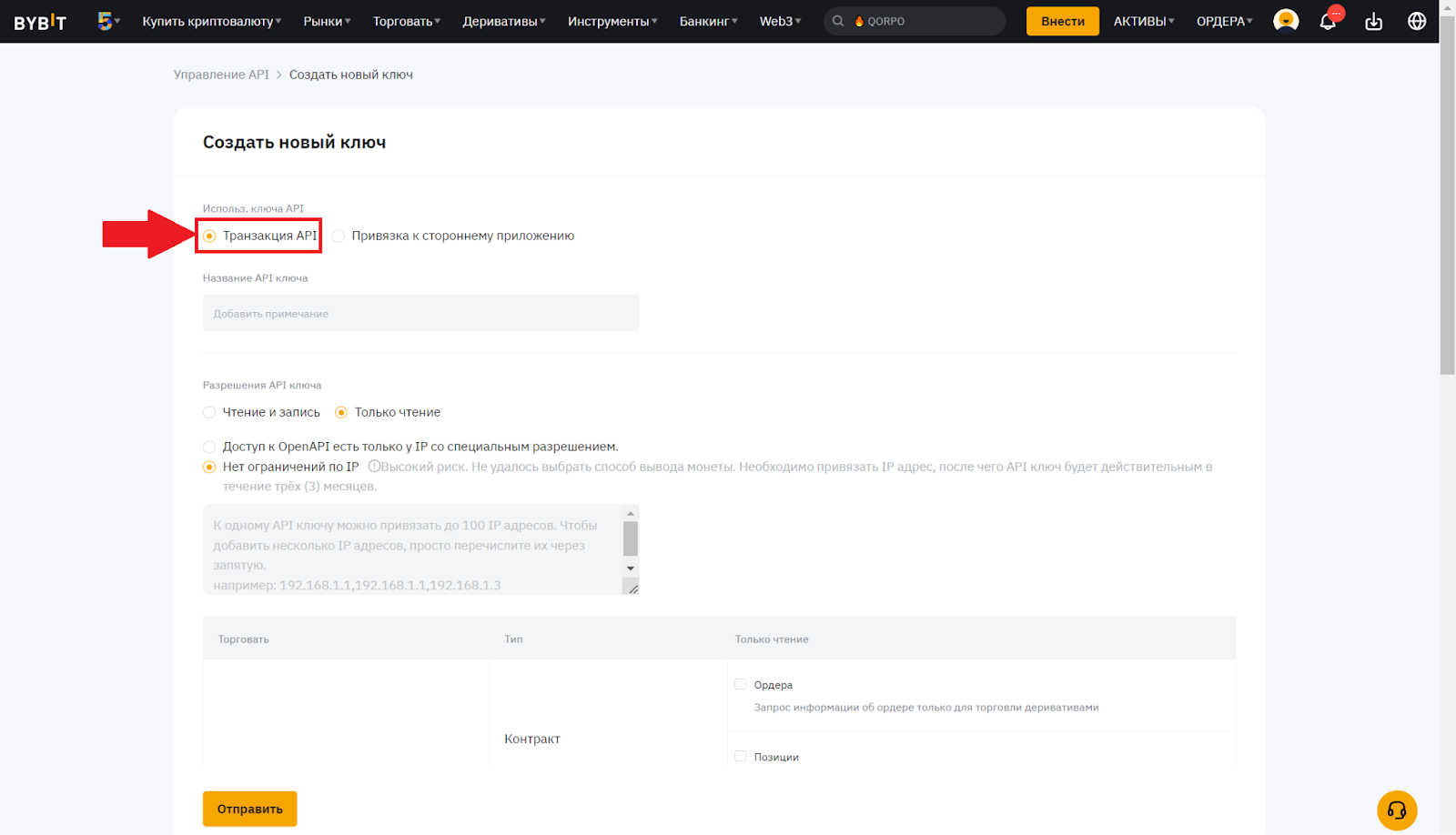Expand the Рынки dropdown
1456x835 pixels.
click(x=327, y=21)
